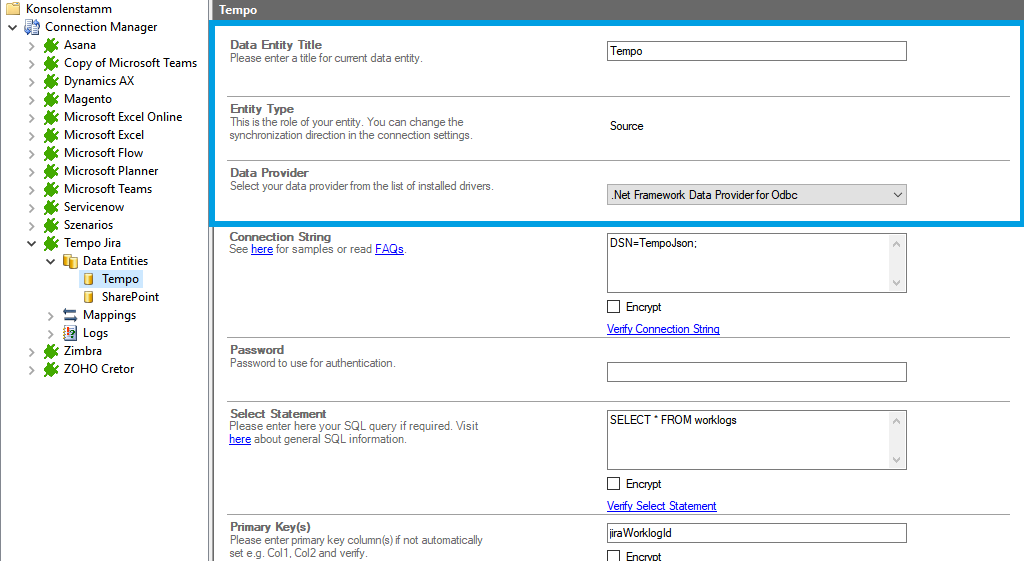Click the Mappings arrows icon
The height and width of the screenshot is (561, 1024).
pos(70,315)
